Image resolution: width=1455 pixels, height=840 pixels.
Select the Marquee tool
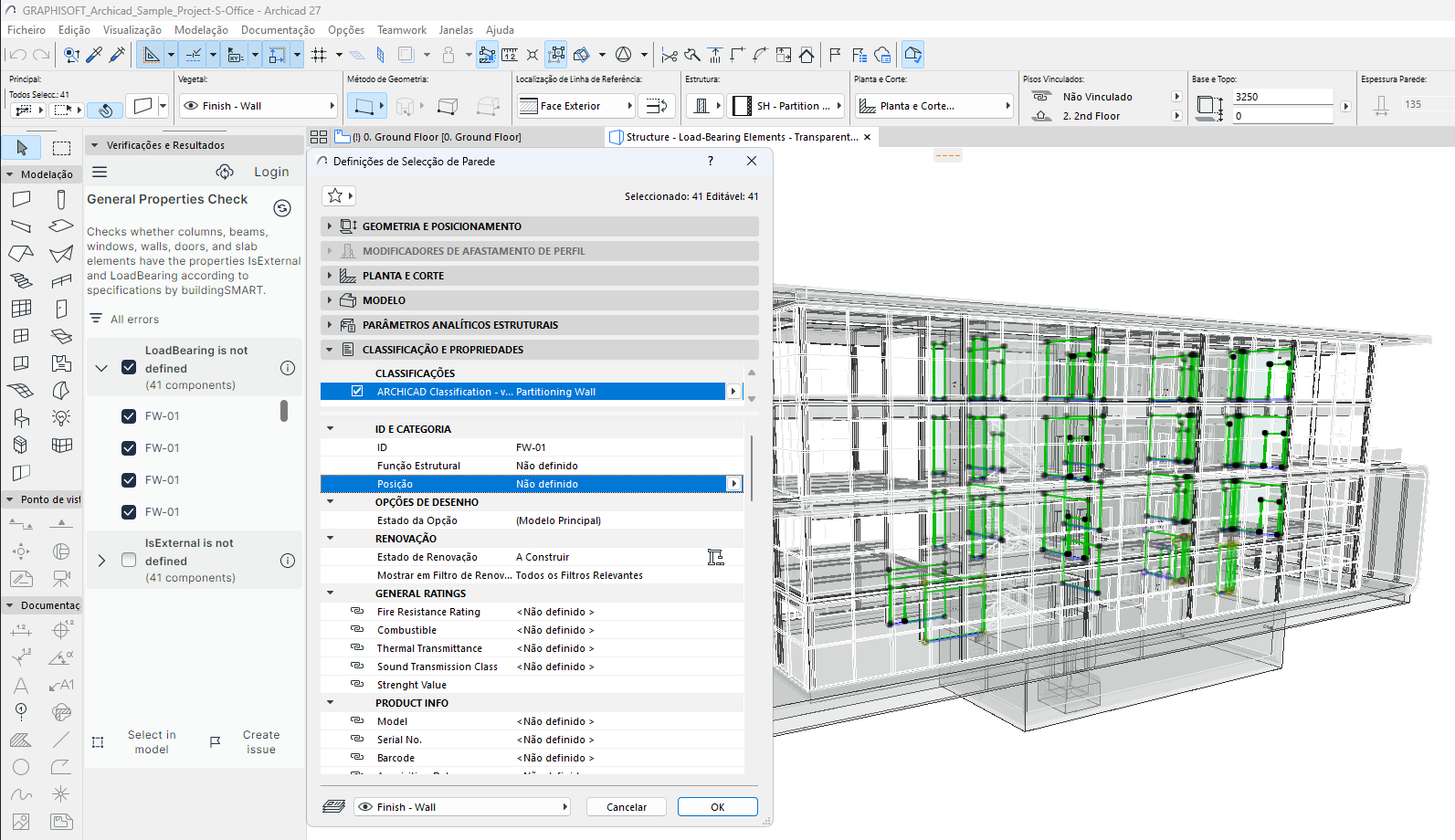61,147
